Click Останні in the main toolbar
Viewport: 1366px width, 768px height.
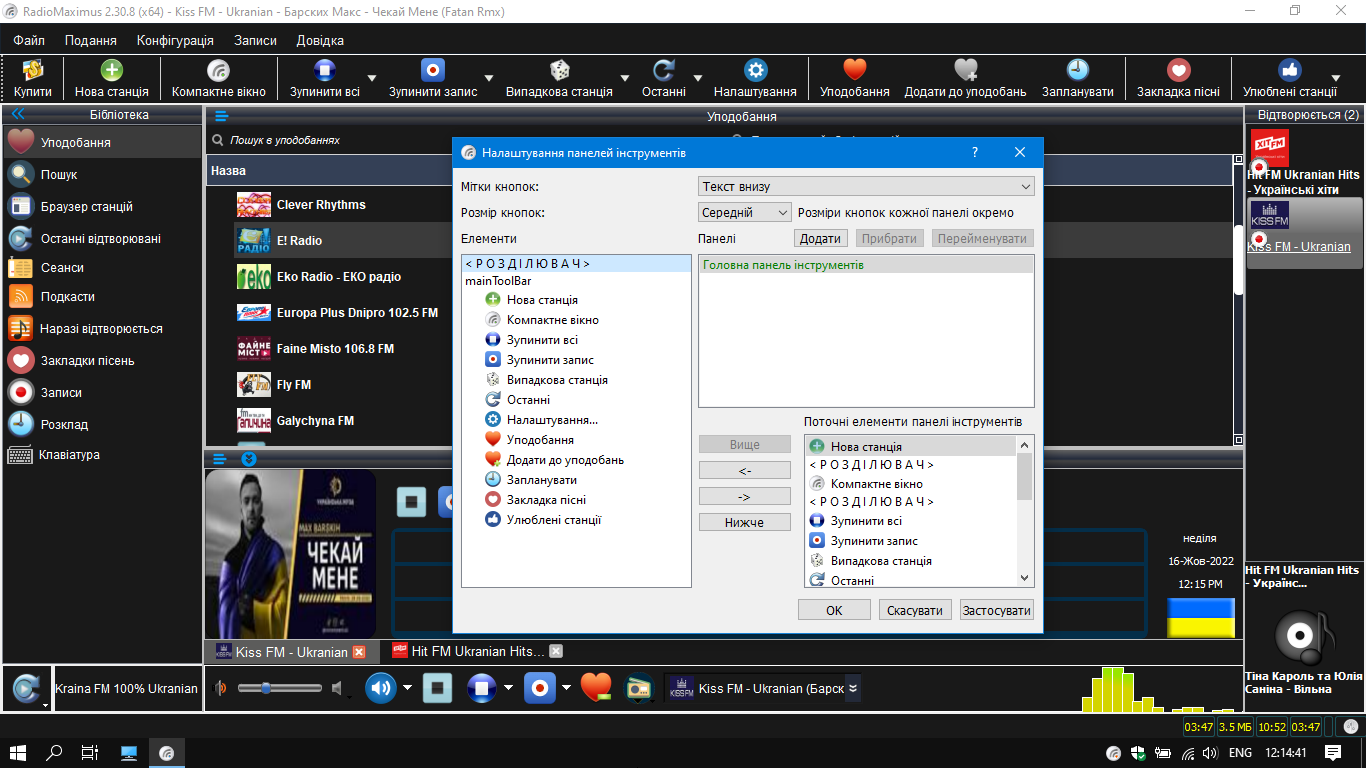pos(664,79)
